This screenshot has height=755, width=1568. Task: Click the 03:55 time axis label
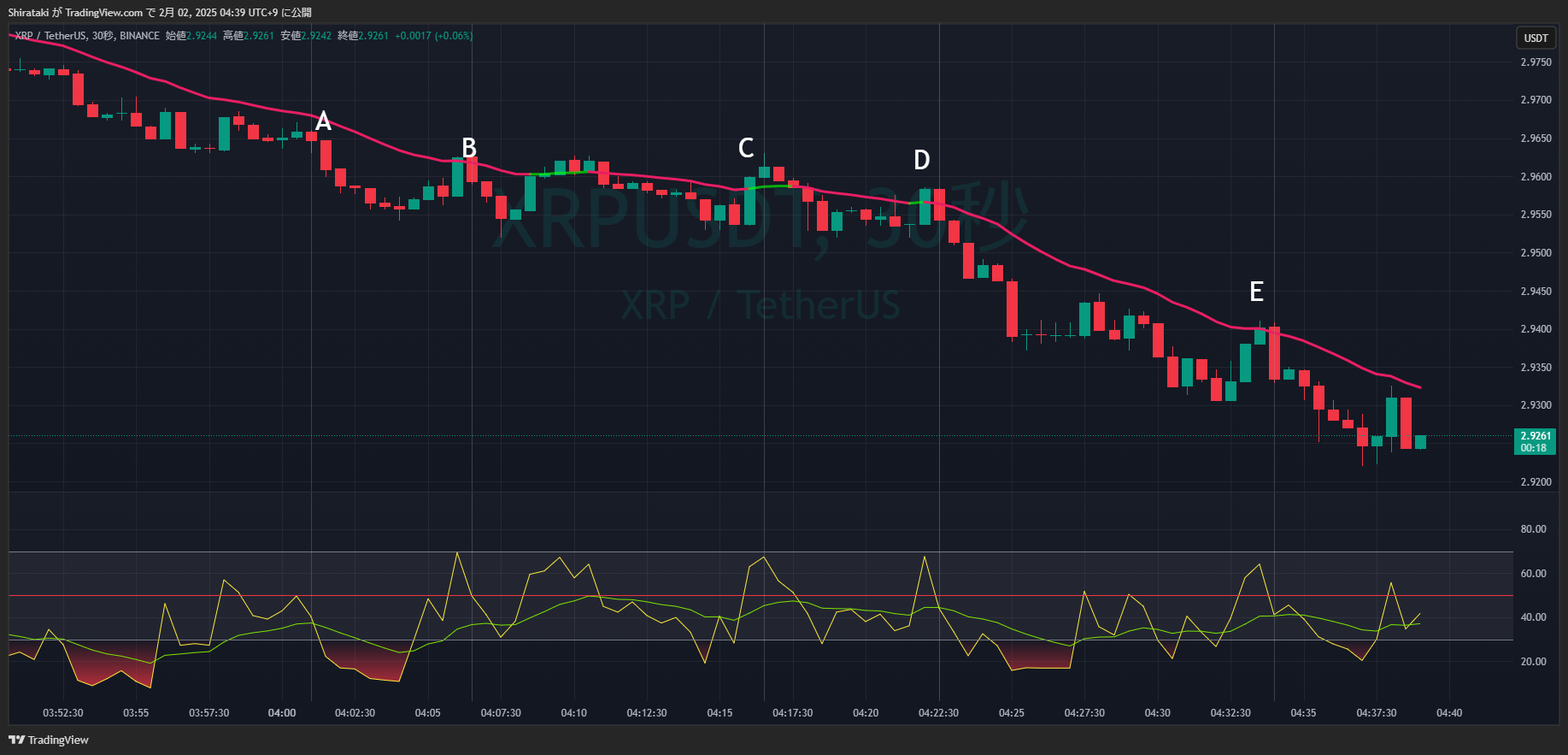[x=136, y=713]
